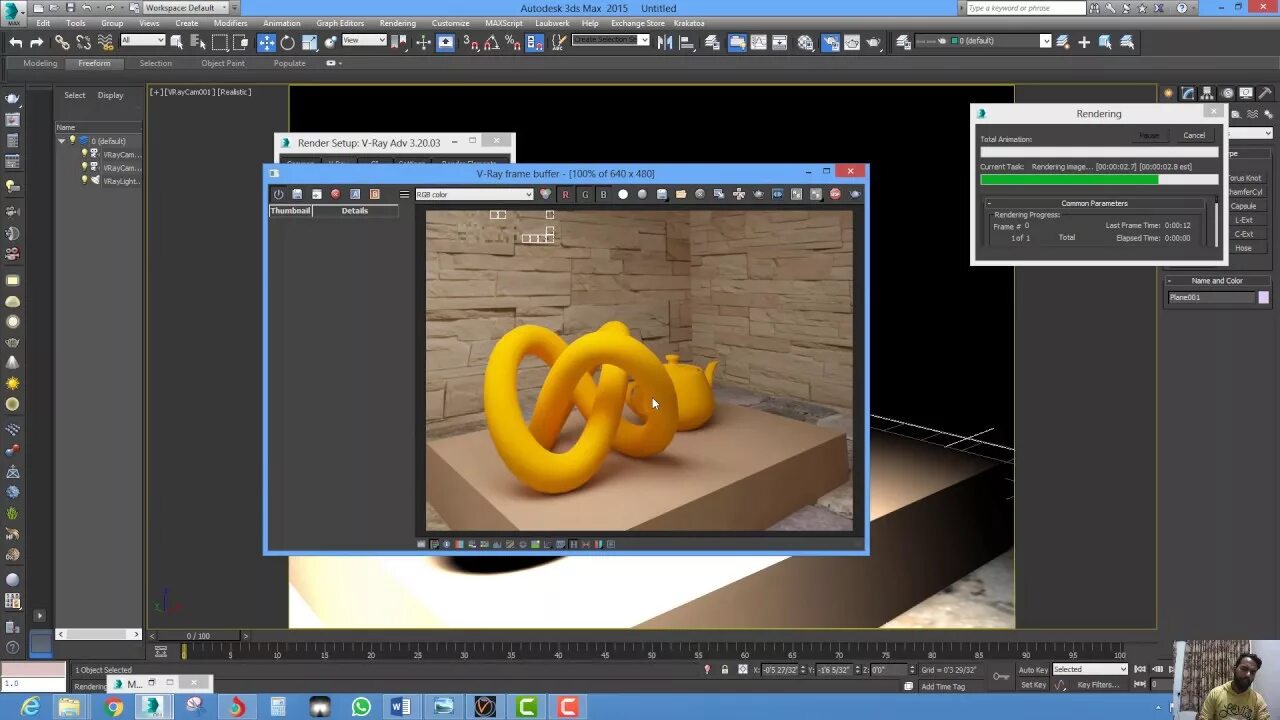Click the time slider 0 / 100
The width and height of the screenshot is (1280, 720).
click(x=198, y=635)
